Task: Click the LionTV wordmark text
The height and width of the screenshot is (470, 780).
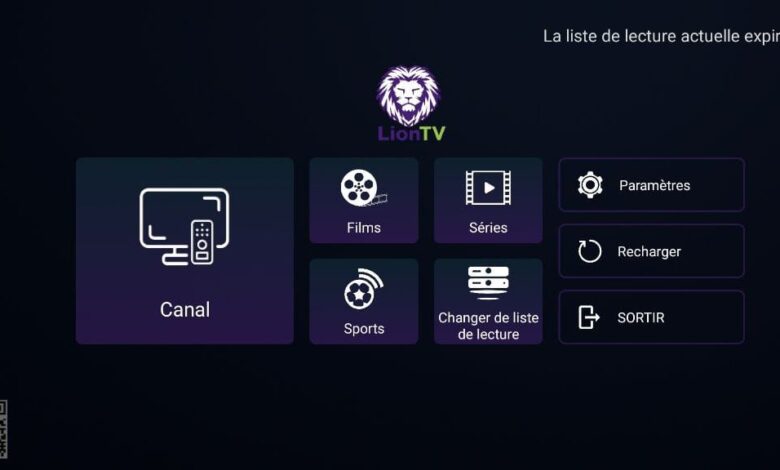Action: [x=411, y=134]
